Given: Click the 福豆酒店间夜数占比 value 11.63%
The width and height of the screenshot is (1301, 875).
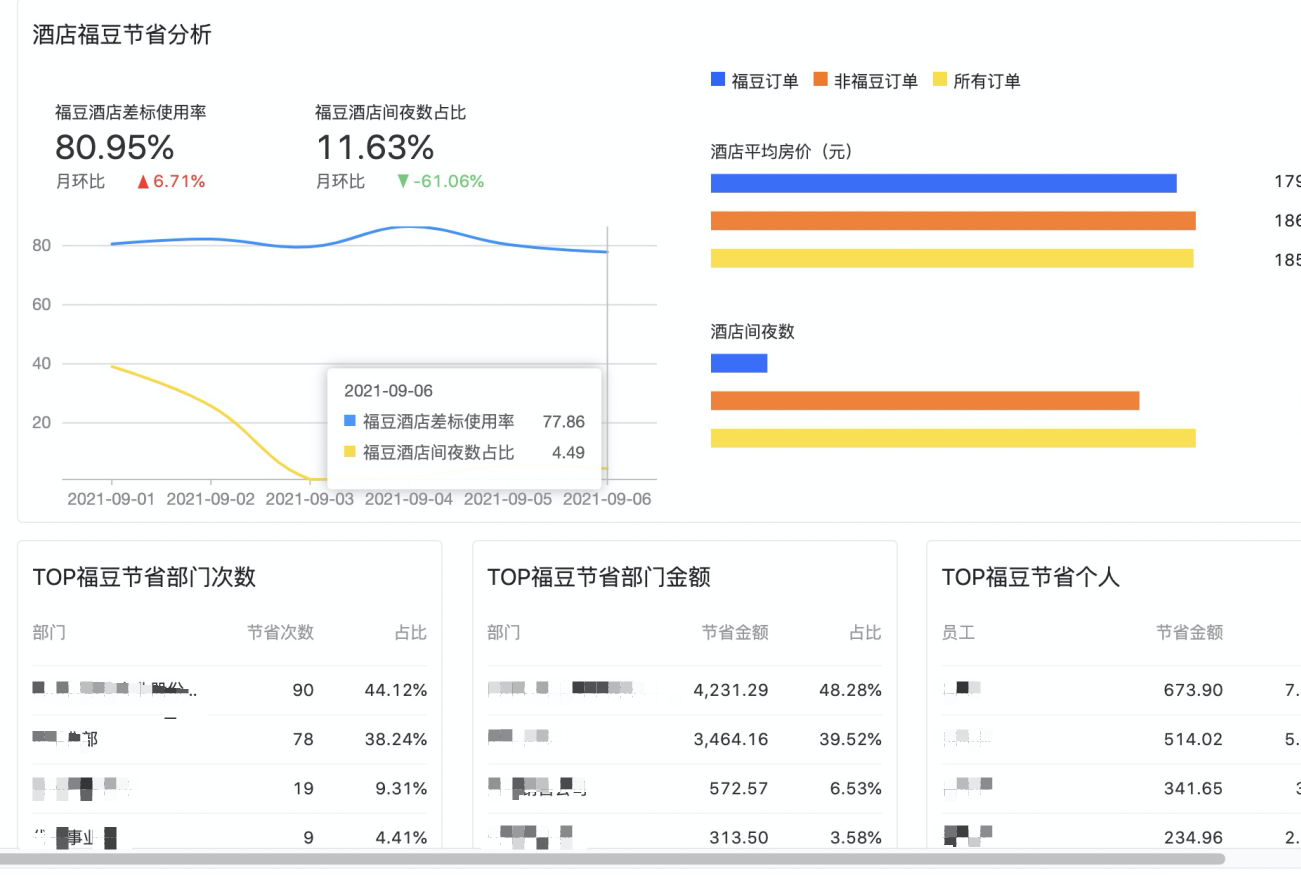Looking at the screenshot, I should pyautogui.click(x=375, y=148).
